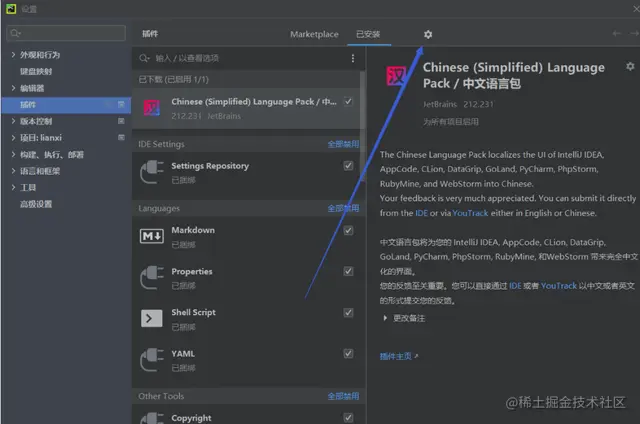Image resolution: width=640 pixels, height=424 pixels.
Task: Click the large 汉 logo in detail pane
Action: [396, 76]
